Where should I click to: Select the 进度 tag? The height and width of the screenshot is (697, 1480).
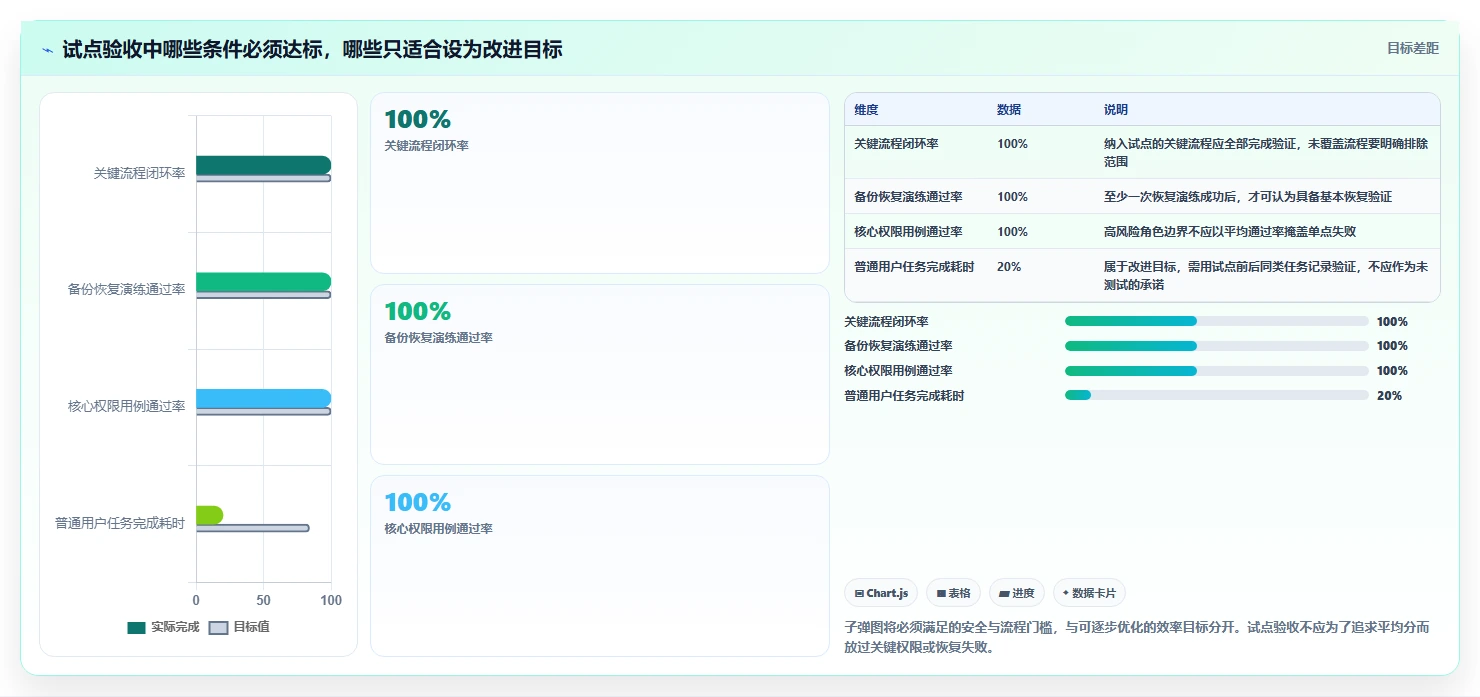click(x=1016, y=593)
